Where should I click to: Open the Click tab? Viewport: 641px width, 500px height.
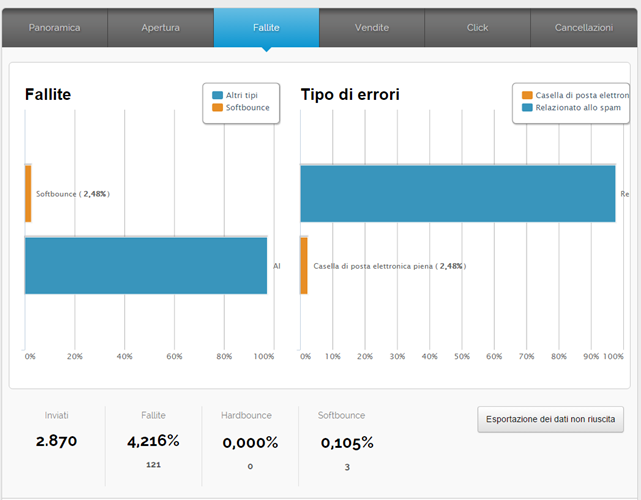(477, 28)
